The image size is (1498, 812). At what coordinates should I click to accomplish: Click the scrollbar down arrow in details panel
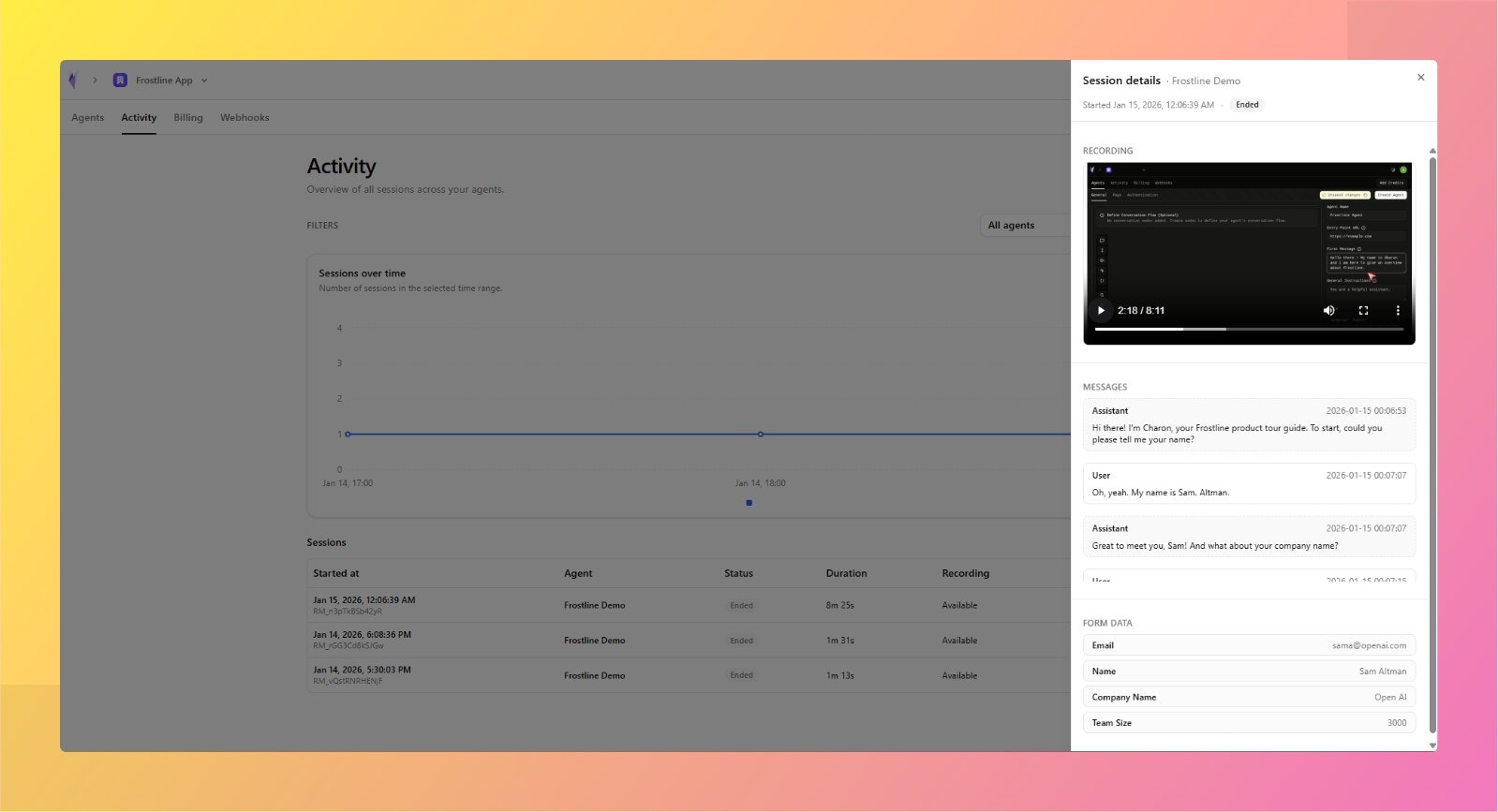pyautogui.click(x=1431, y=746)
